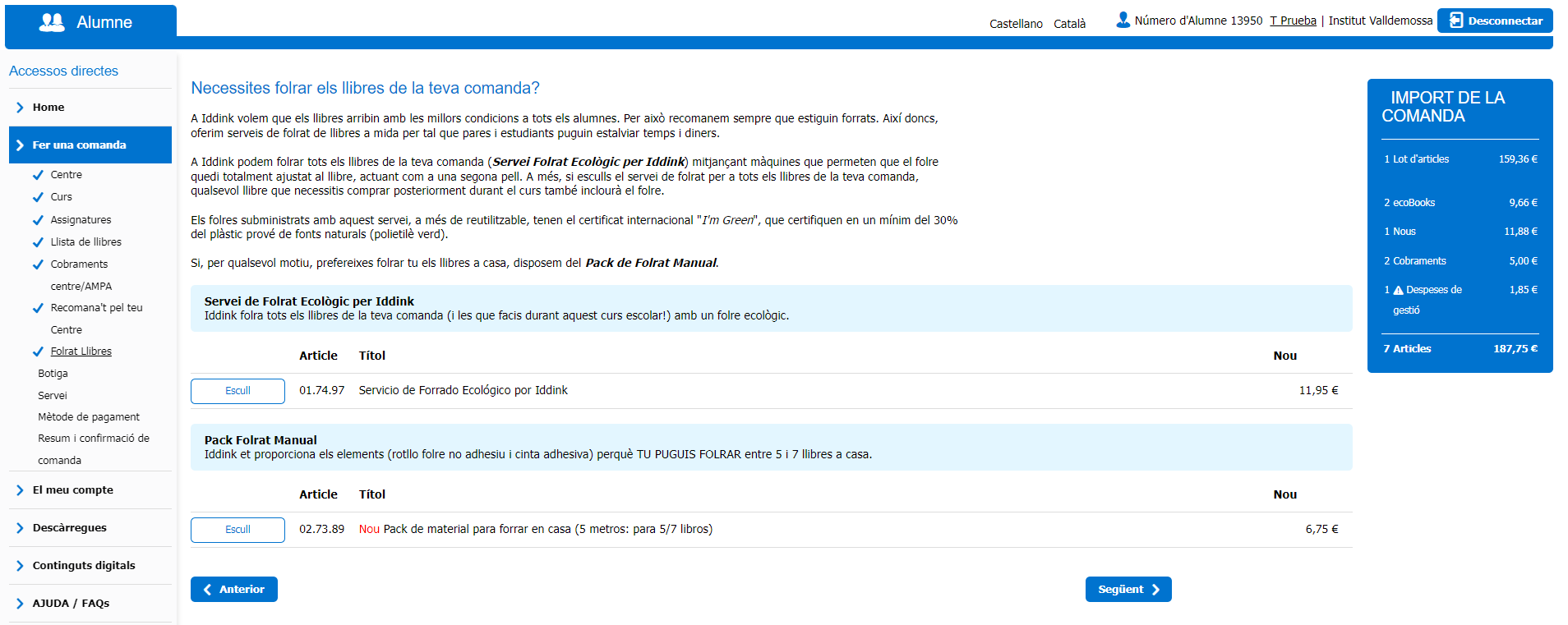Switch language to Català

[x=1069, y=24]
